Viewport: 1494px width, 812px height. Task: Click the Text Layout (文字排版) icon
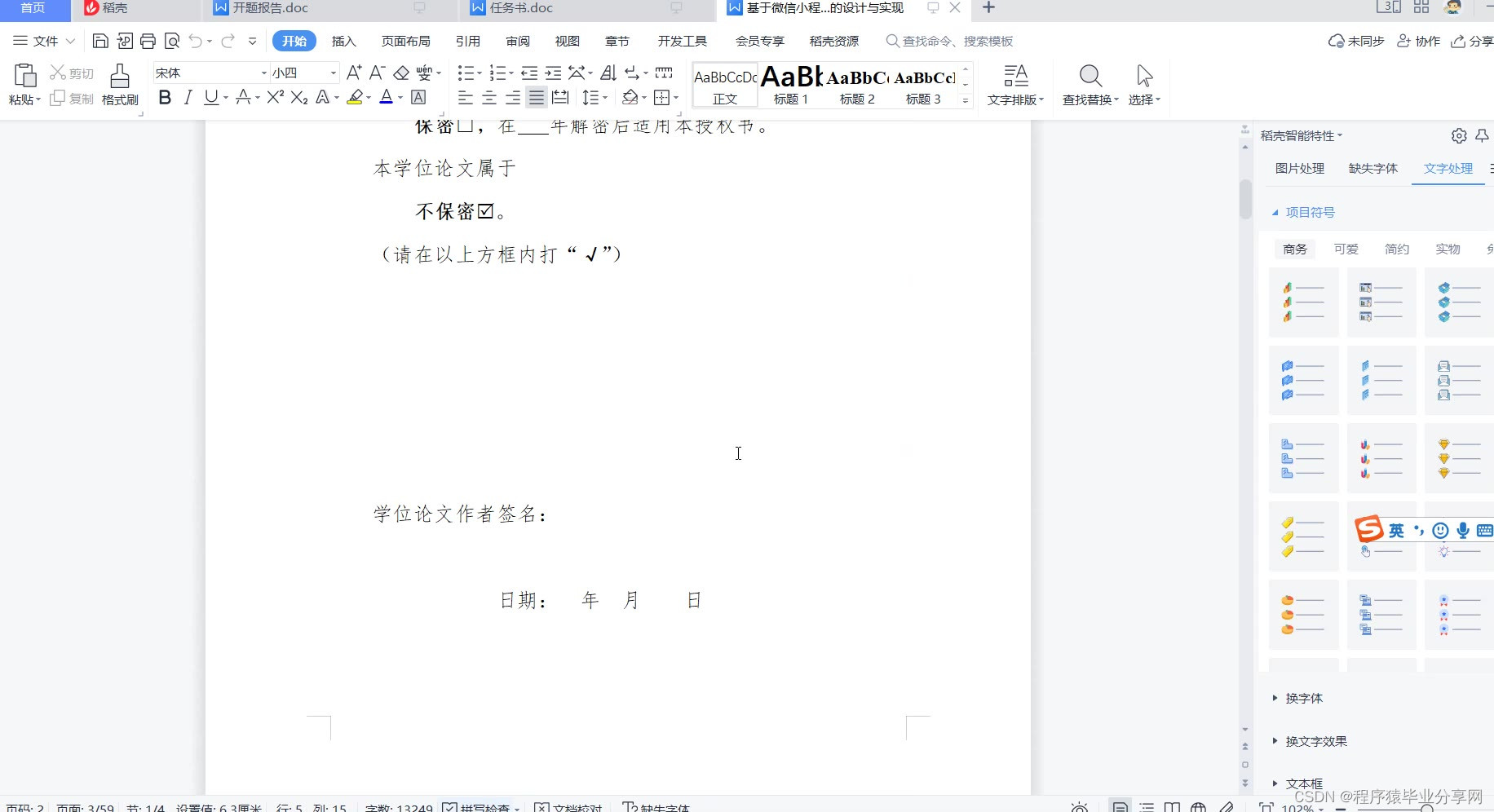coord(1015,76)
